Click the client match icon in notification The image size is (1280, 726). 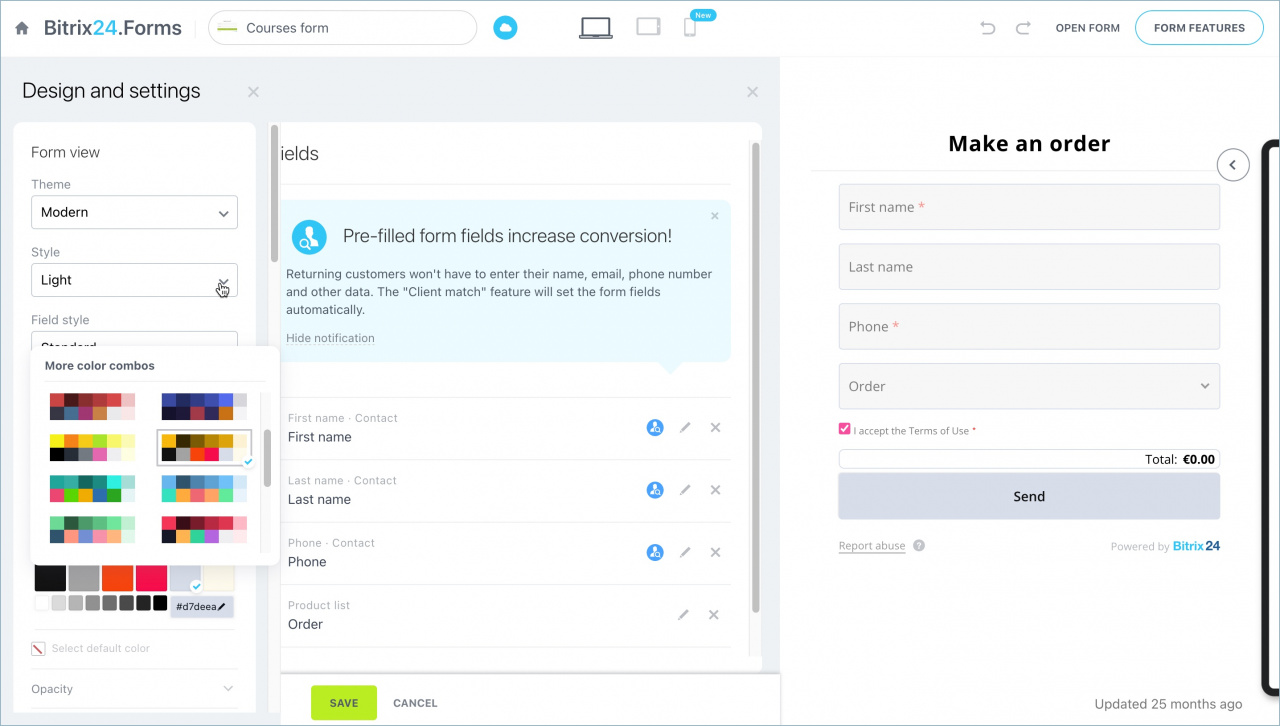[x=309, y=237]
